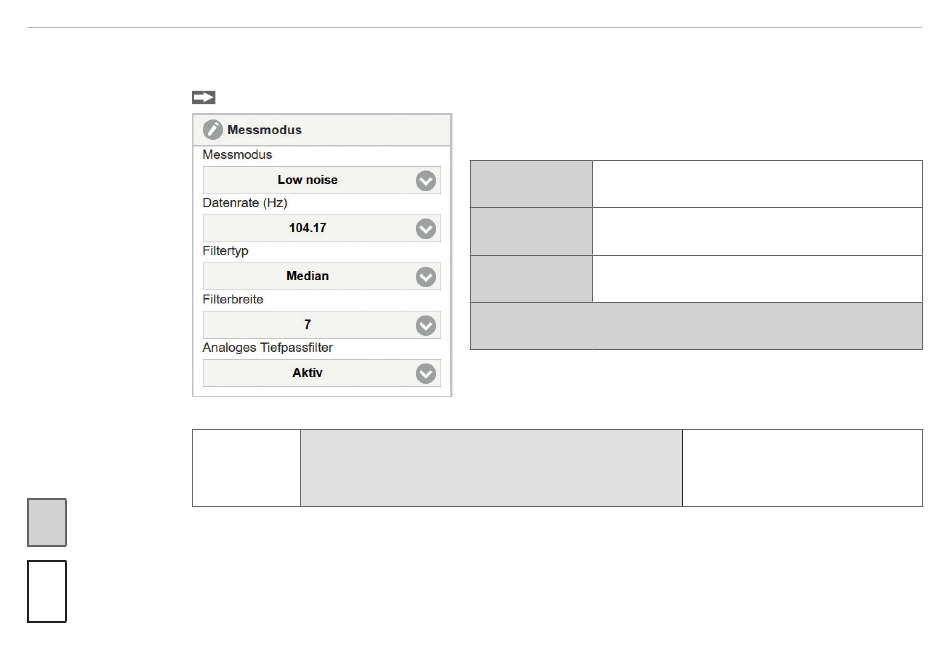The height and width of the screenshot is (657, 950).
Task: Select the Messmodus field label
Action: pyautogui.click(x=237, y=155)
